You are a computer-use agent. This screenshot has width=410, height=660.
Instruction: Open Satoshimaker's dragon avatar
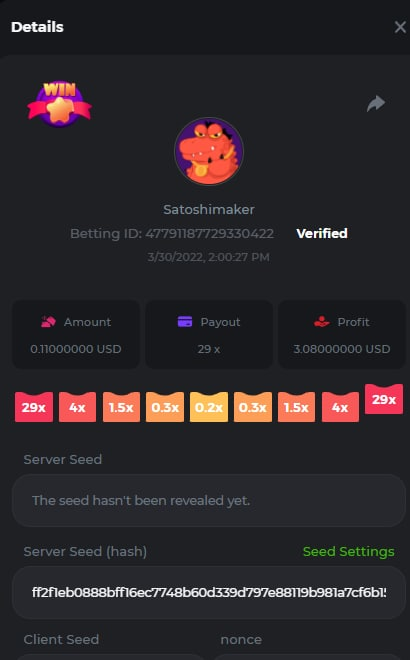click(209, 151)
